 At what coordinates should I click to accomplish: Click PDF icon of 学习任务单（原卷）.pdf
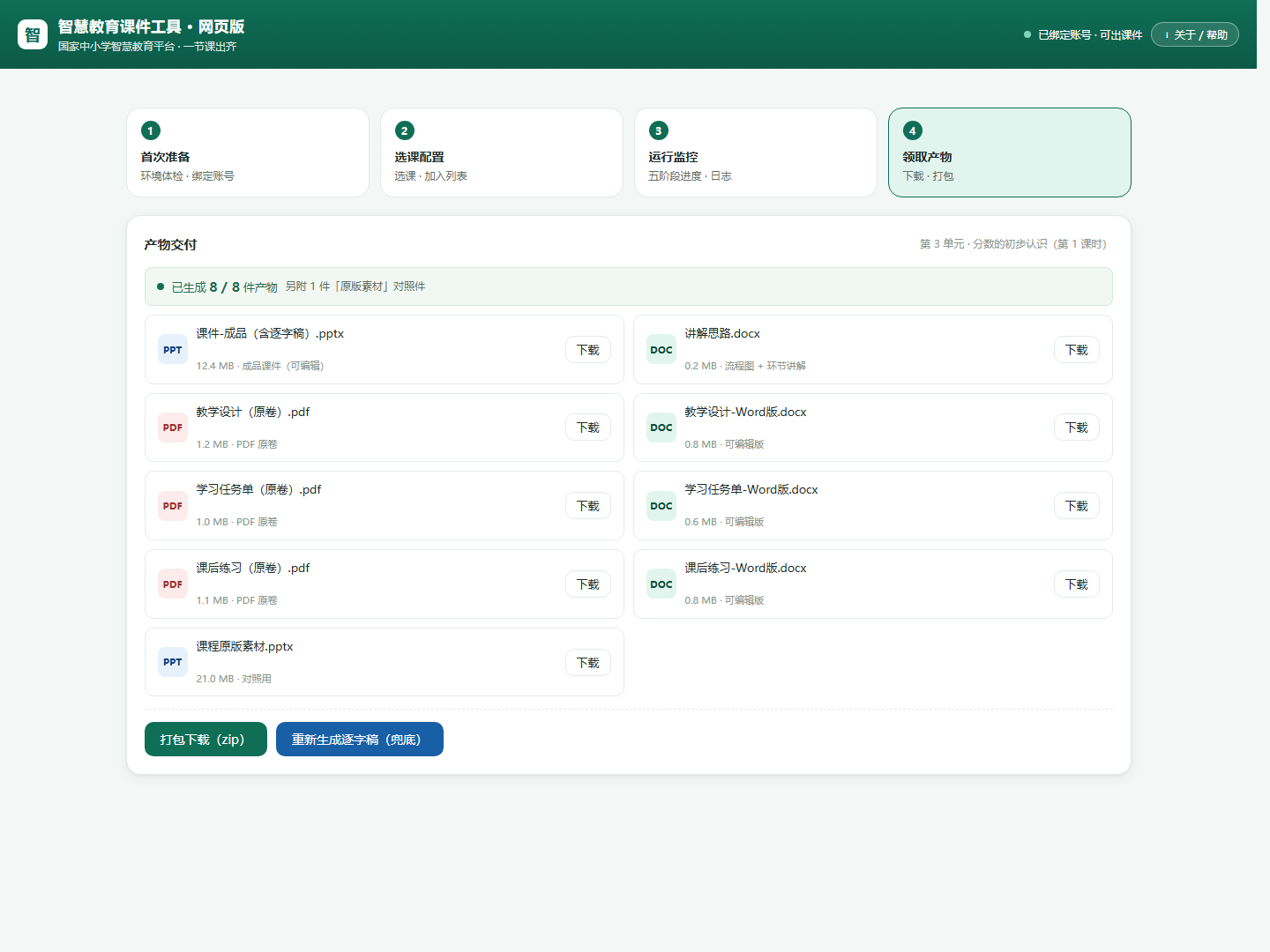(x=173, y=506)
